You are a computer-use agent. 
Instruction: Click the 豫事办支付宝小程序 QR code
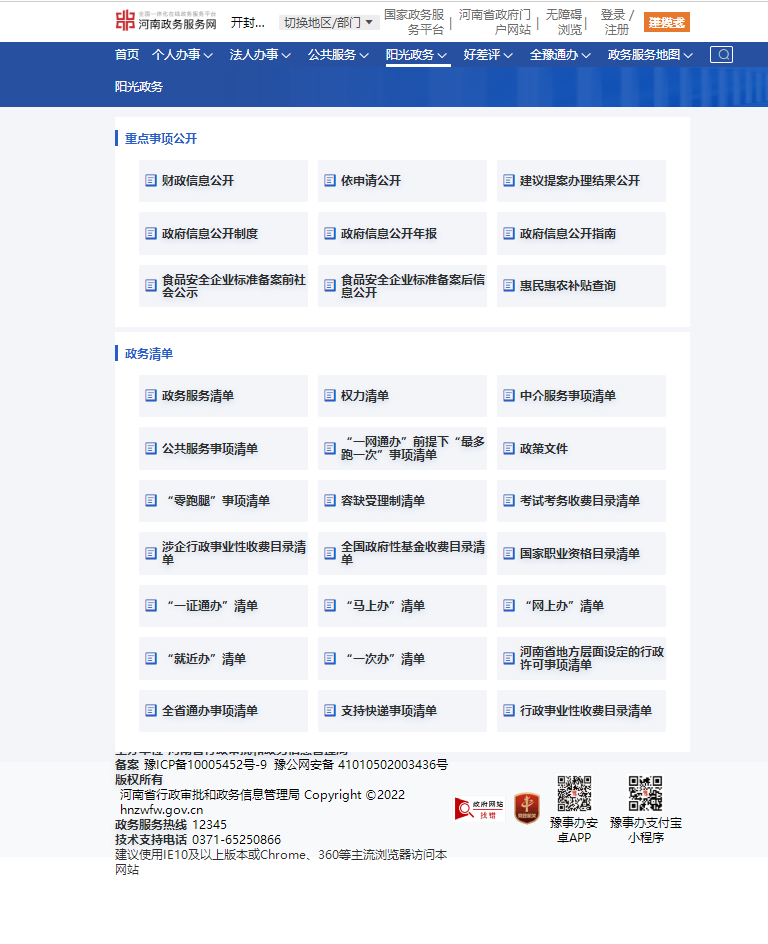645,793
